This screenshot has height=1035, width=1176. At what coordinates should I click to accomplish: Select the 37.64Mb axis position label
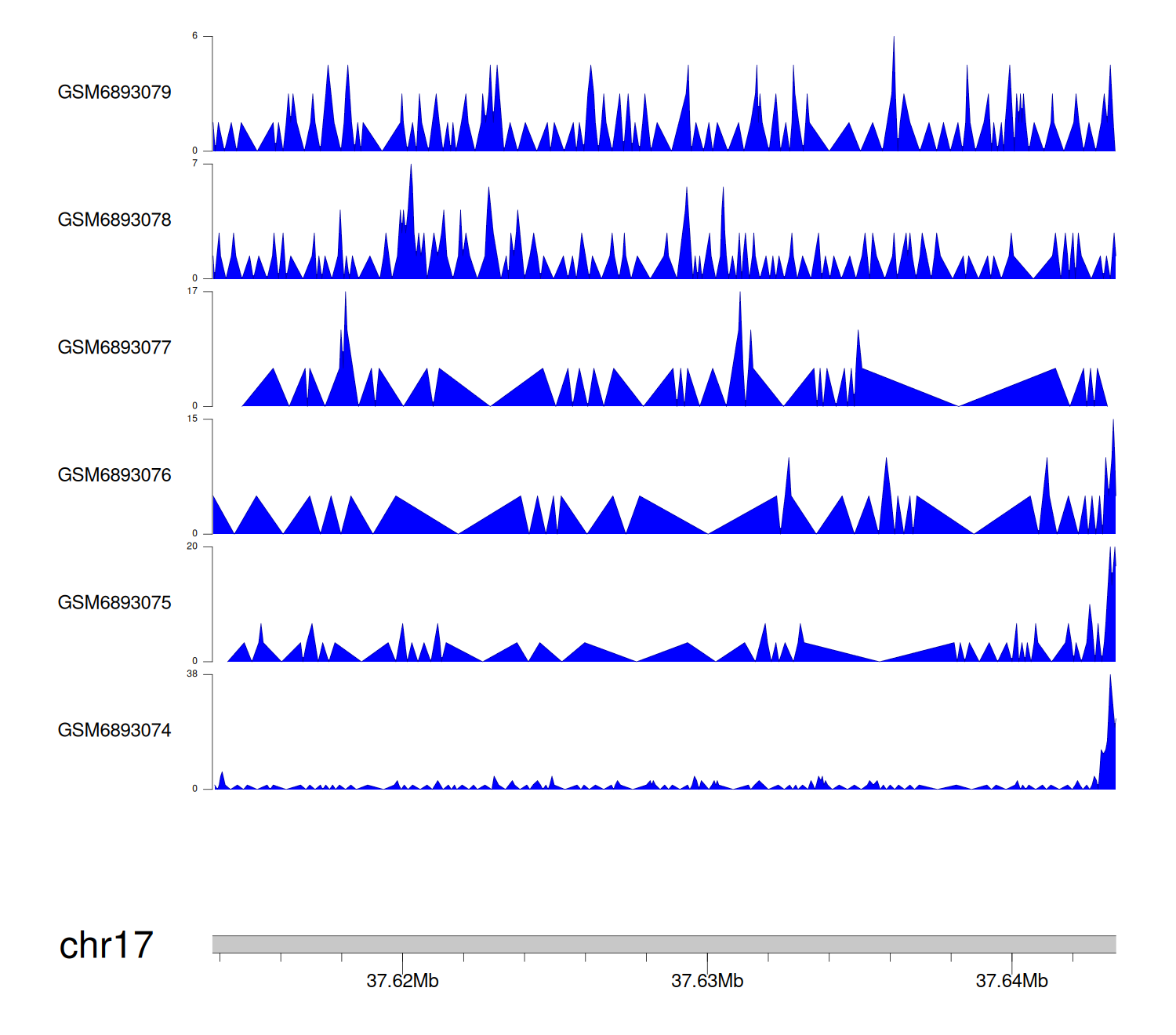(1011, 981)
